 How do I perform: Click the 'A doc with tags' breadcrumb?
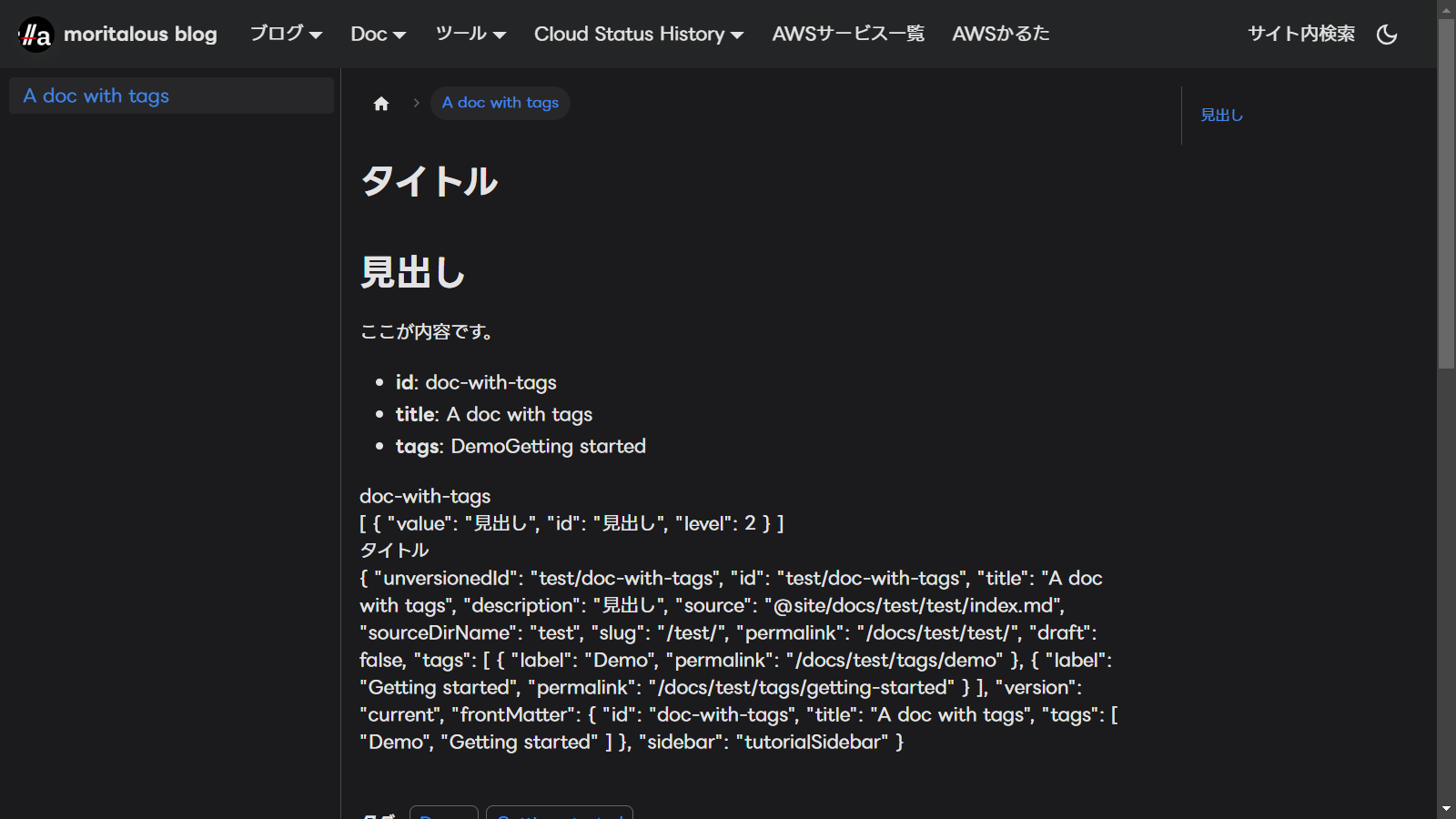pos(500,103)
